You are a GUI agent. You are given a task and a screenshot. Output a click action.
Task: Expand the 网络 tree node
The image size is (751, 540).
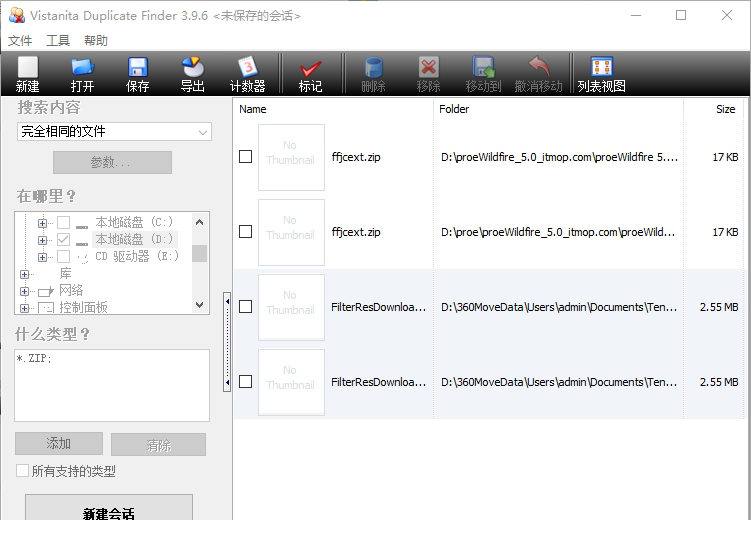click(x=24, y=291)
